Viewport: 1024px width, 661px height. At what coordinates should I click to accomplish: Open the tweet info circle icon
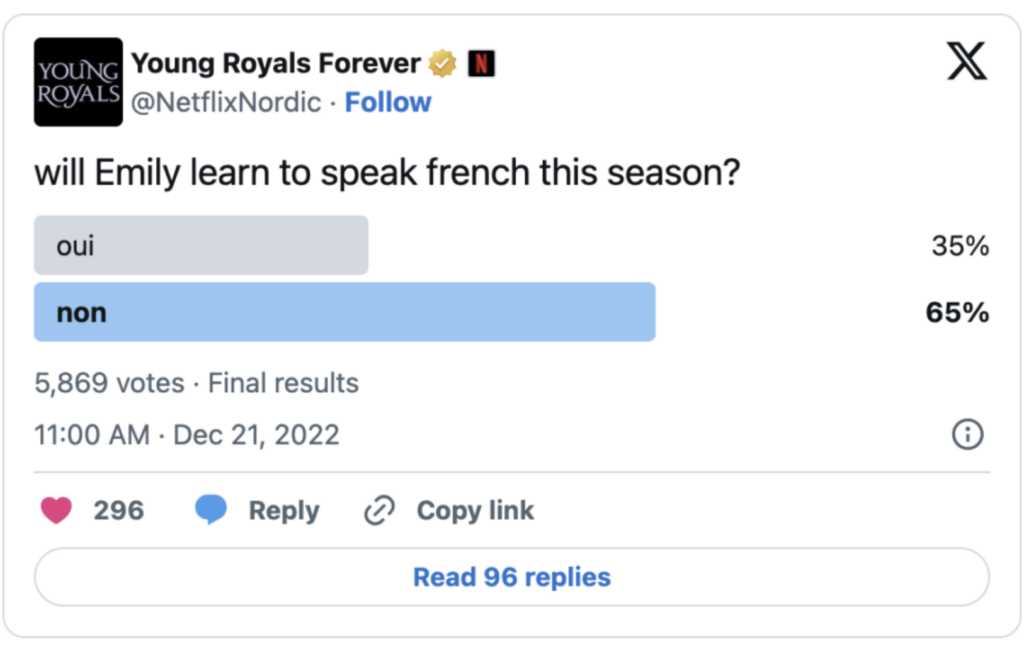(967, 435)
